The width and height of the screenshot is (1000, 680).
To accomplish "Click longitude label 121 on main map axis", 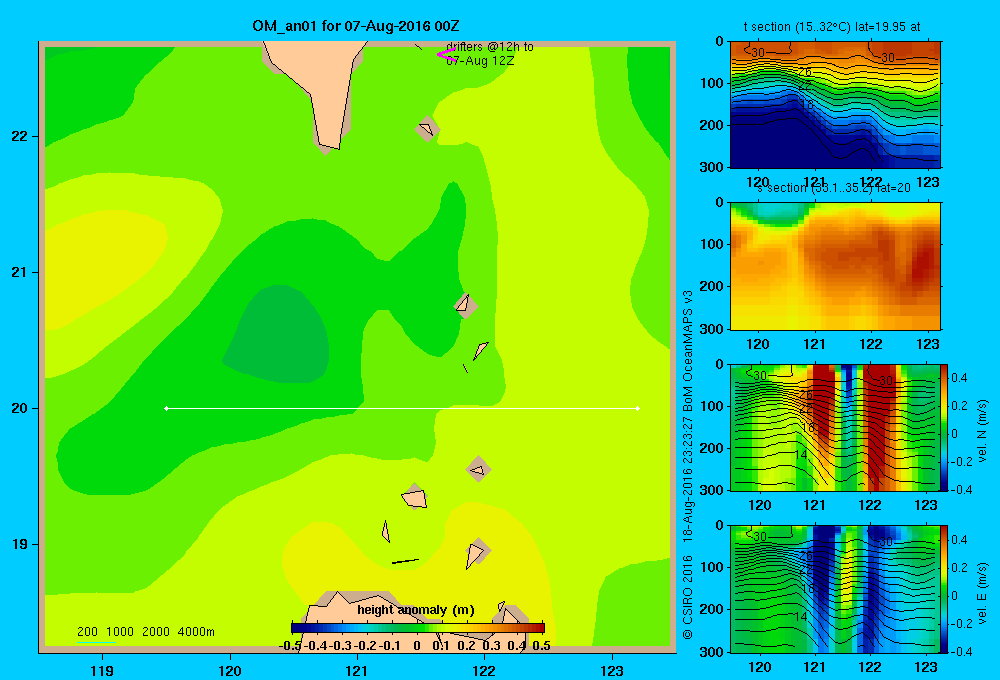I will pyautogui.click(x=357, y=670).
